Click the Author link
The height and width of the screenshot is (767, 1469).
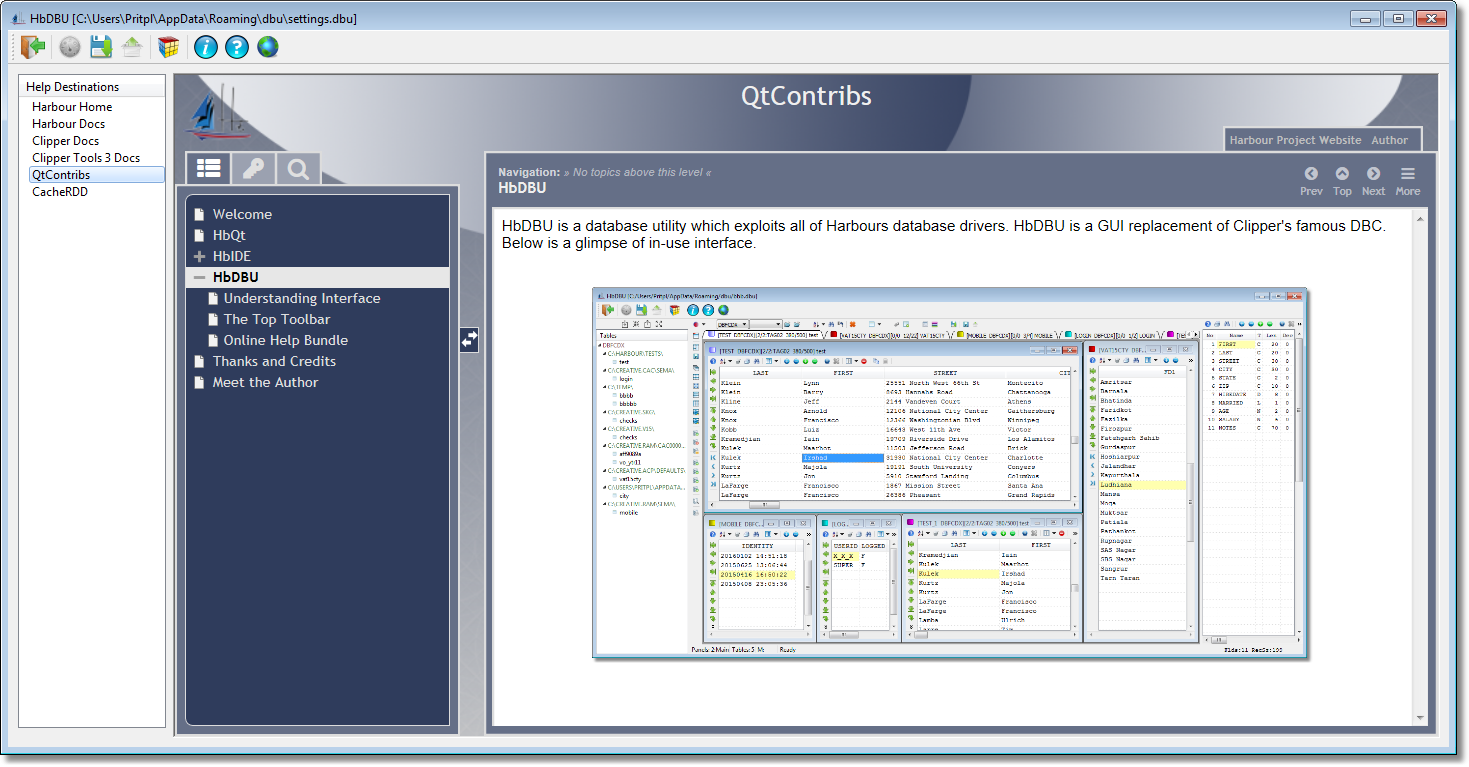coord(1391,140)
